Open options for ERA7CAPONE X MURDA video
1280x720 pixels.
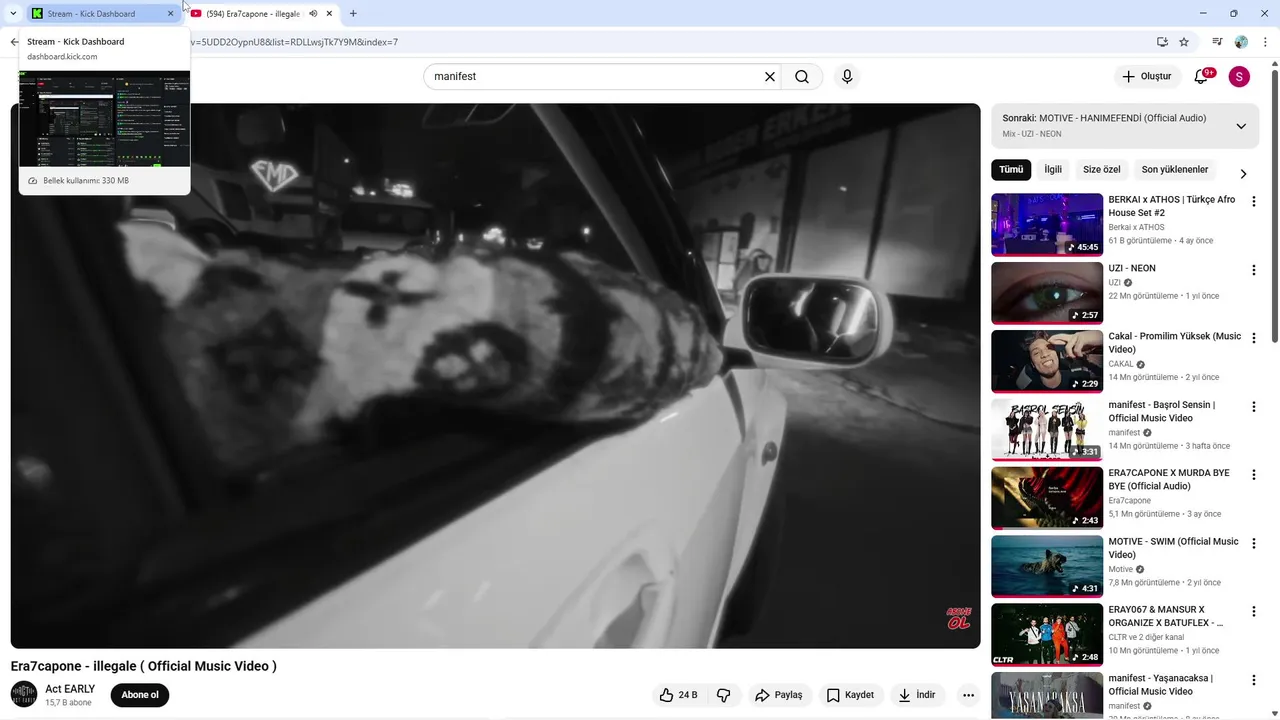point(1253,475)
